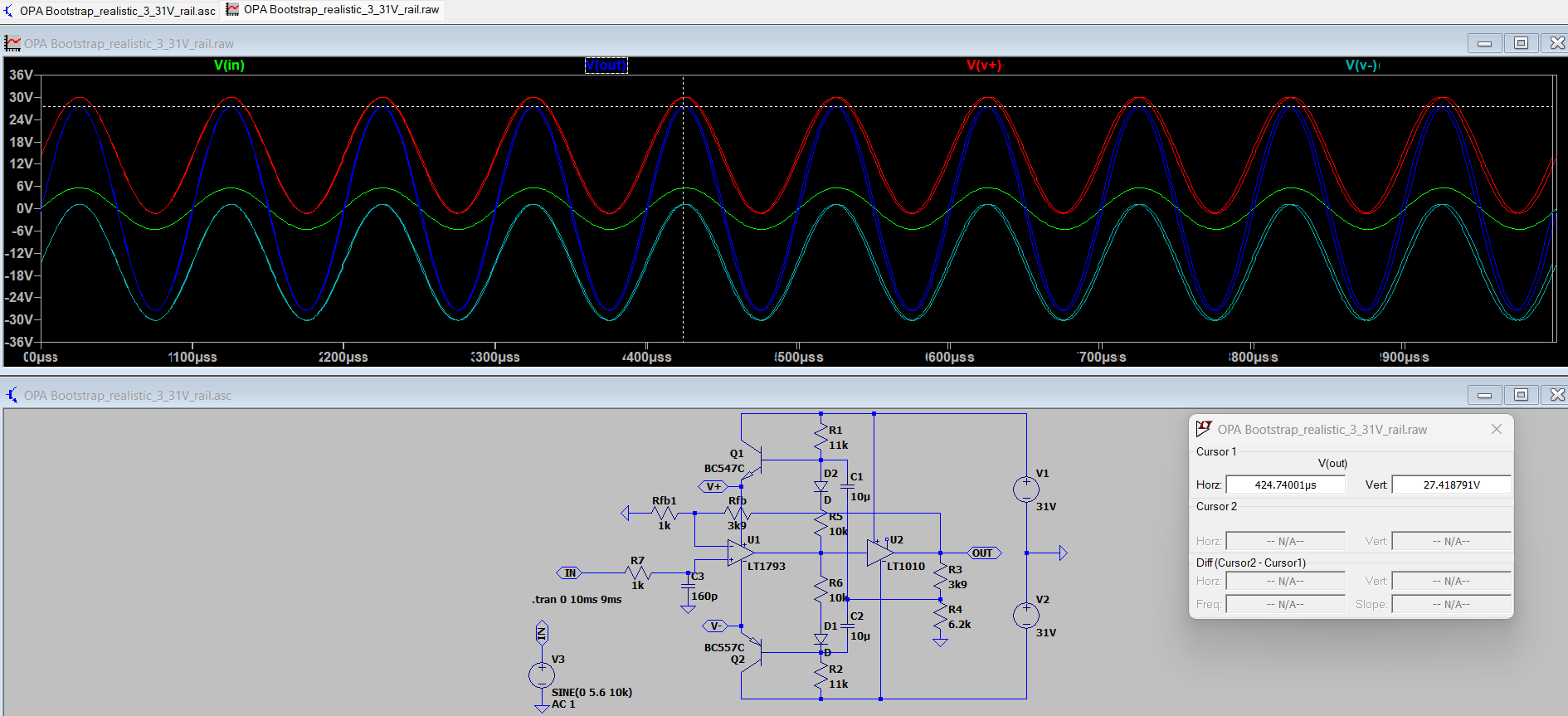This screenshot has height=716, width=1568.
Task: Click the .tran 0 10ms 9ms directive
Action: click(577, 599)
